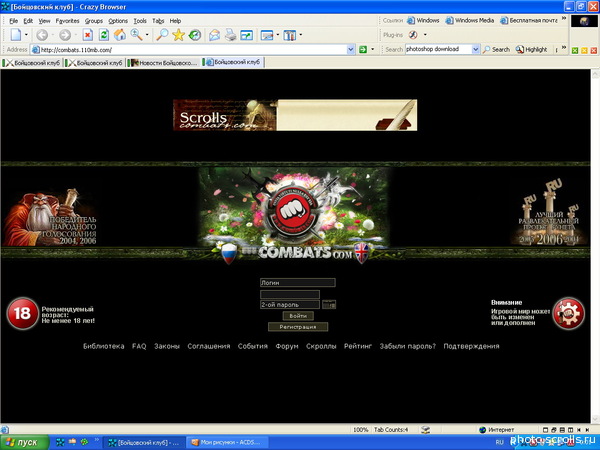Open the Search magnifying glass toolbar icon
This screenshot has height=450, width=600.
[162, 35]
